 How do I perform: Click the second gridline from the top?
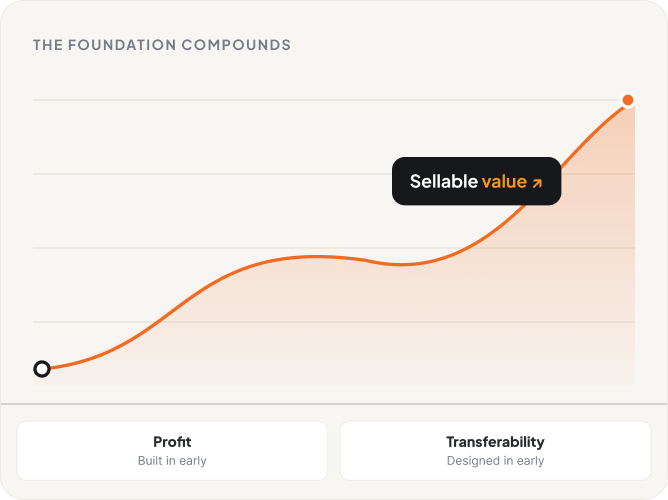point(213,174)
